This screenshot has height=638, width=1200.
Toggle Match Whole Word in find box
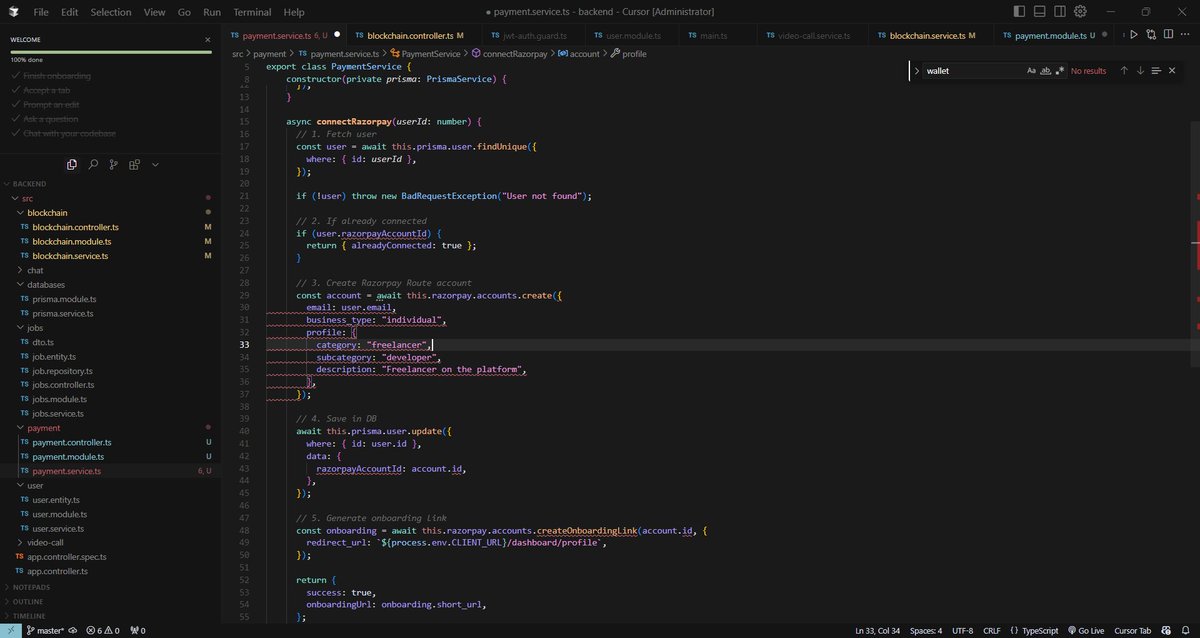1045,71
